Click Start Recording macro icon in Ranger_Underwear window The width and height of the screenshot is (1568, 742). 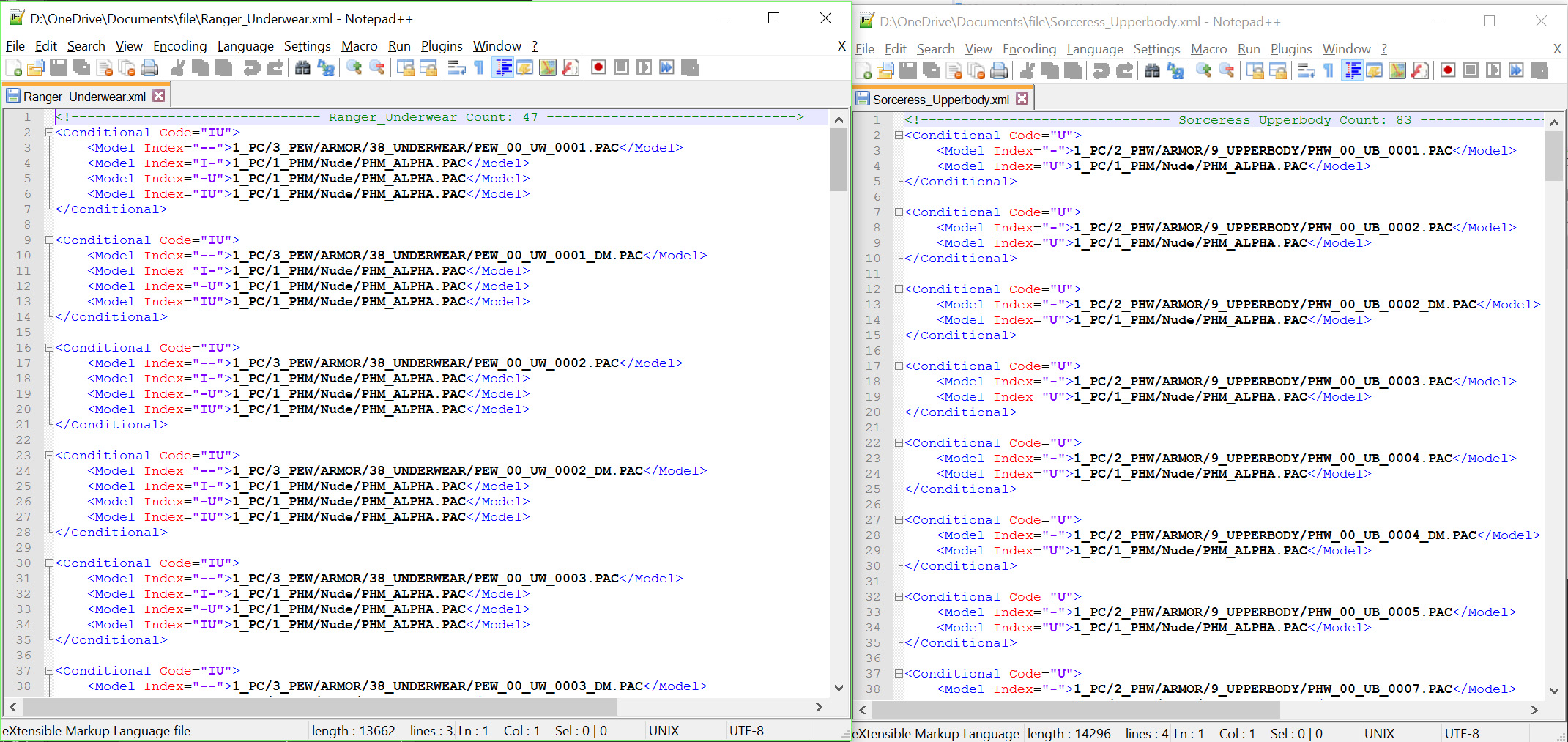(598, 68)
